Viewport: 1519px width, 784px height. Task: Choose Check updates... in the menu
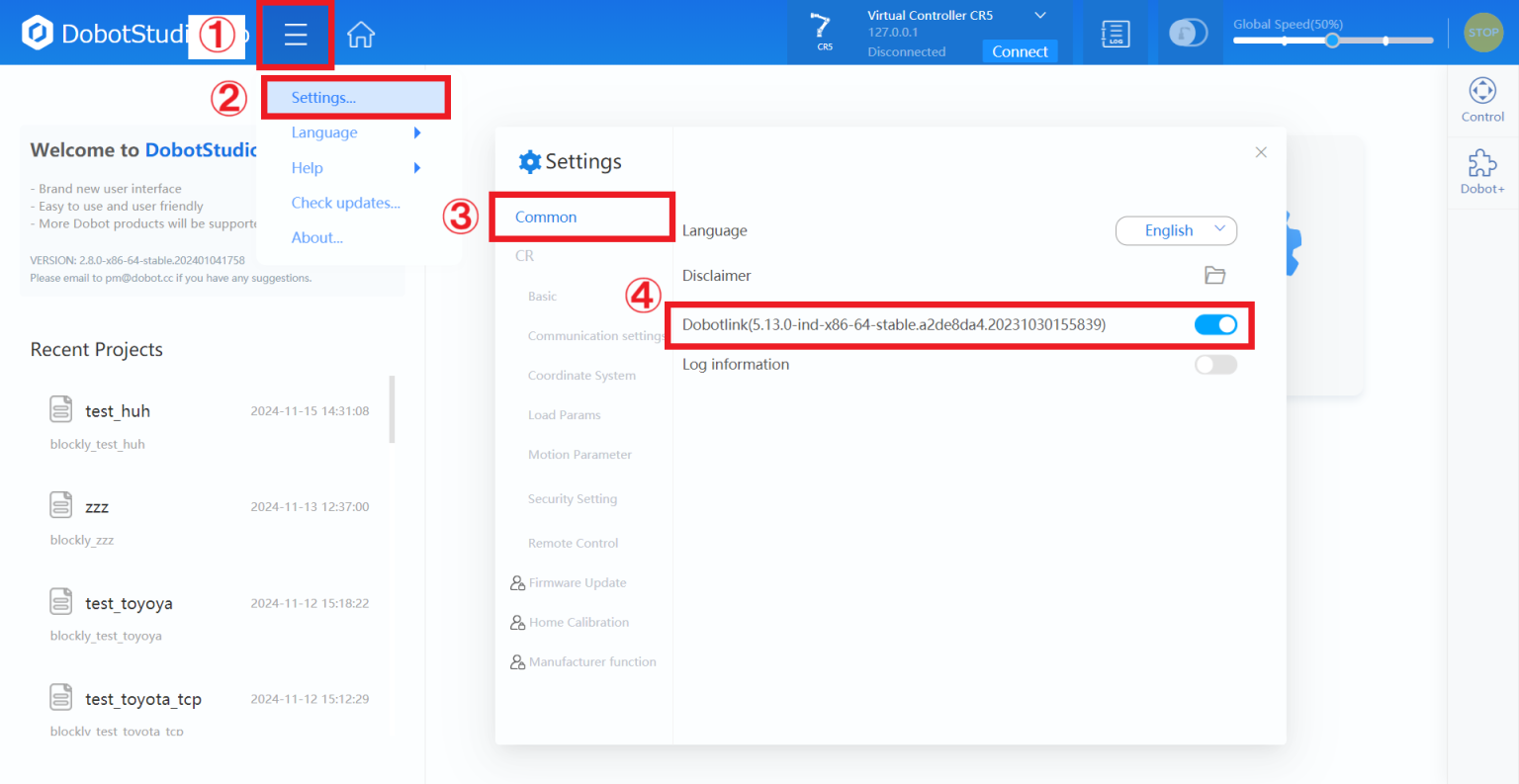click(x=345, y=203)
